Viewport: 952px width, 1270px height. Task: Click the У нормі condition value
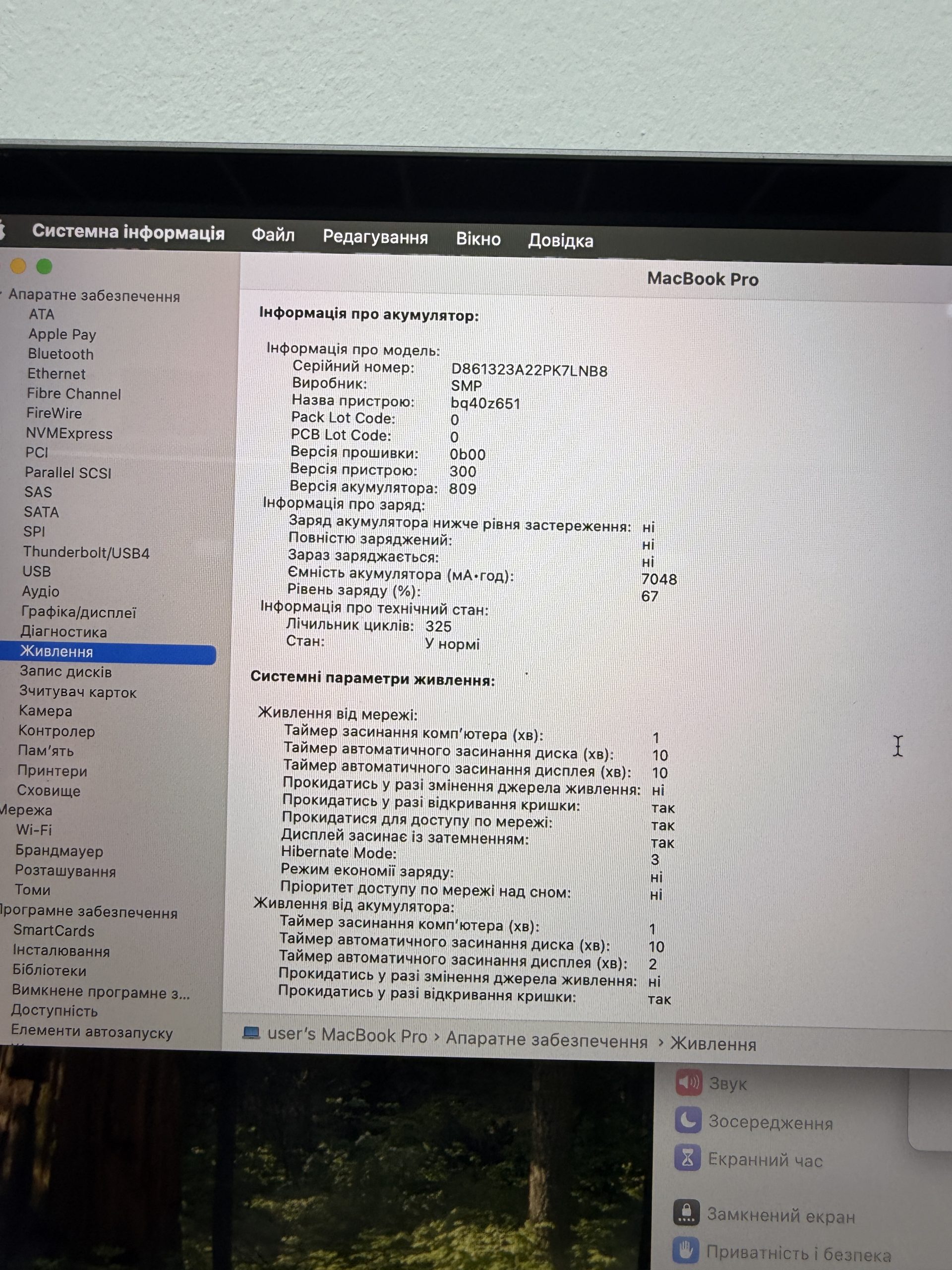[x=452, y=643]
